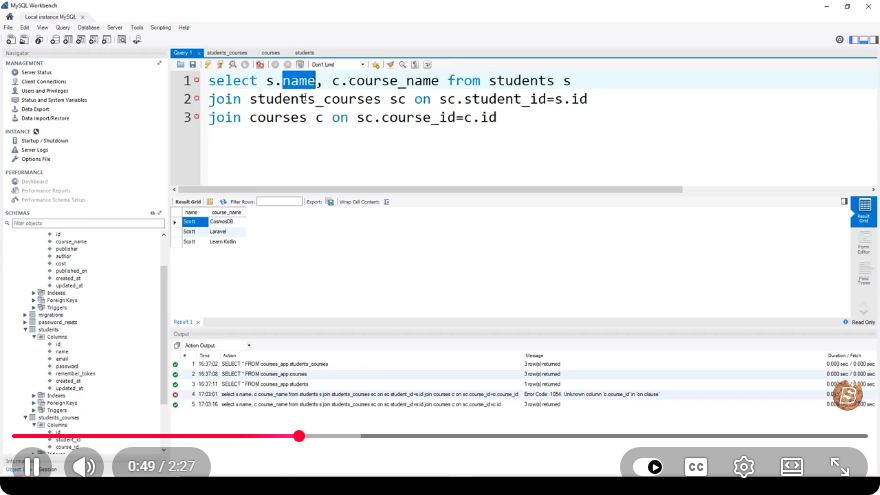Open the Query menu

(63, 28)
